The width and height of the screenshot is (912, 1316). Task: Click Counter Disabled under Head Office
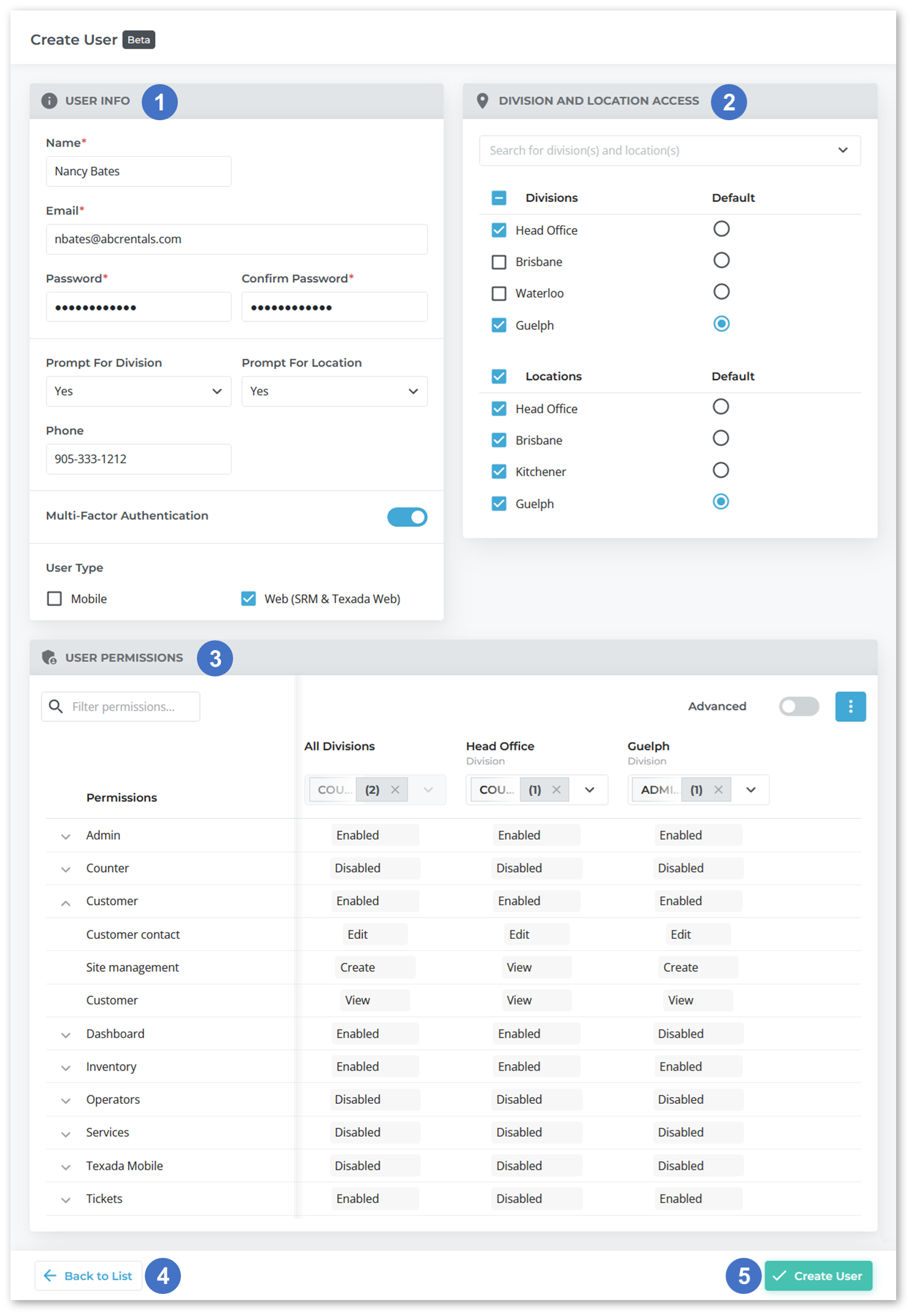click(537, 868)
